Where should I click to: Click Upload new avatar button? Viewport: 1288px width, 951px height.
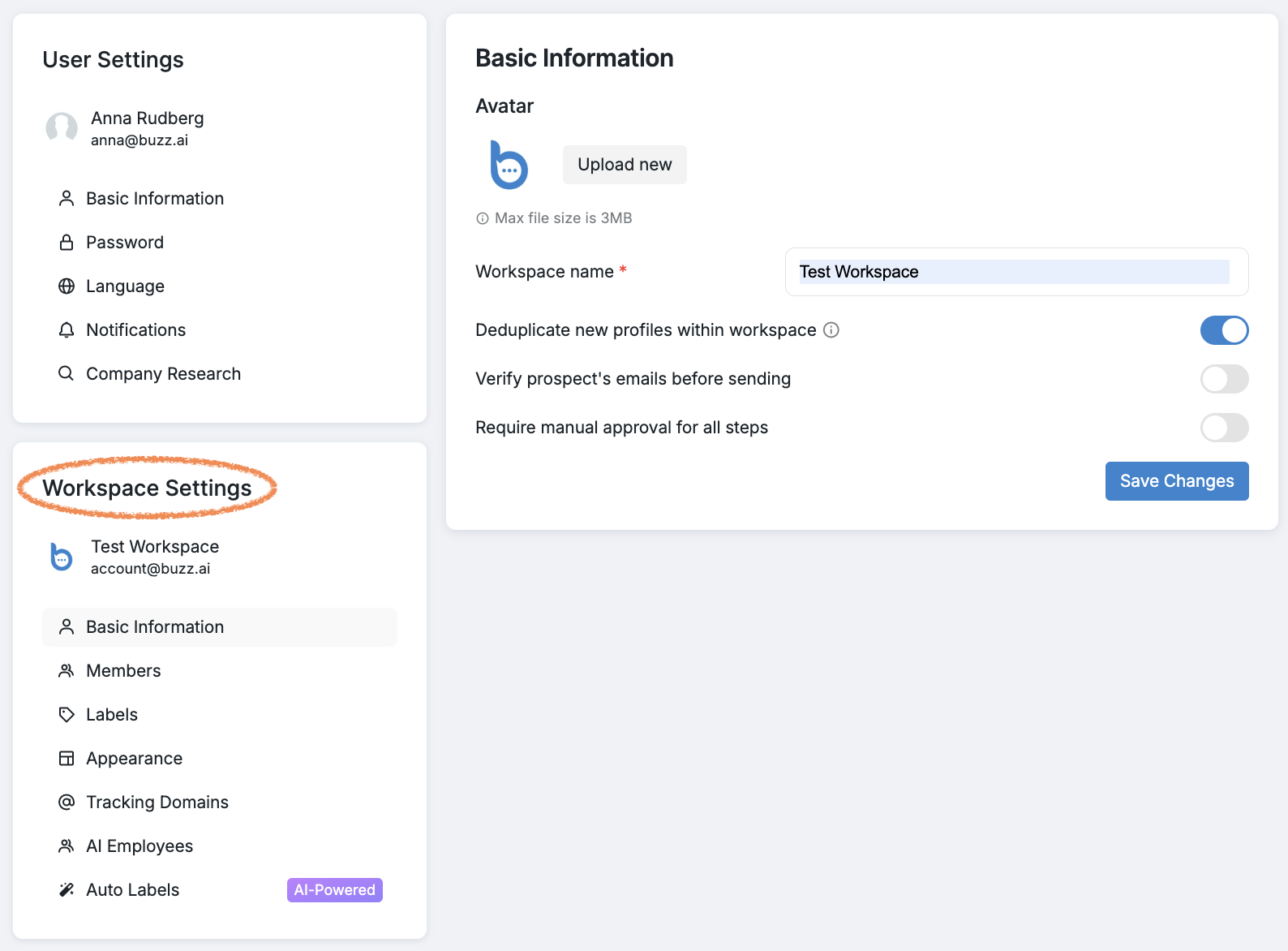(x=625, y=165)
